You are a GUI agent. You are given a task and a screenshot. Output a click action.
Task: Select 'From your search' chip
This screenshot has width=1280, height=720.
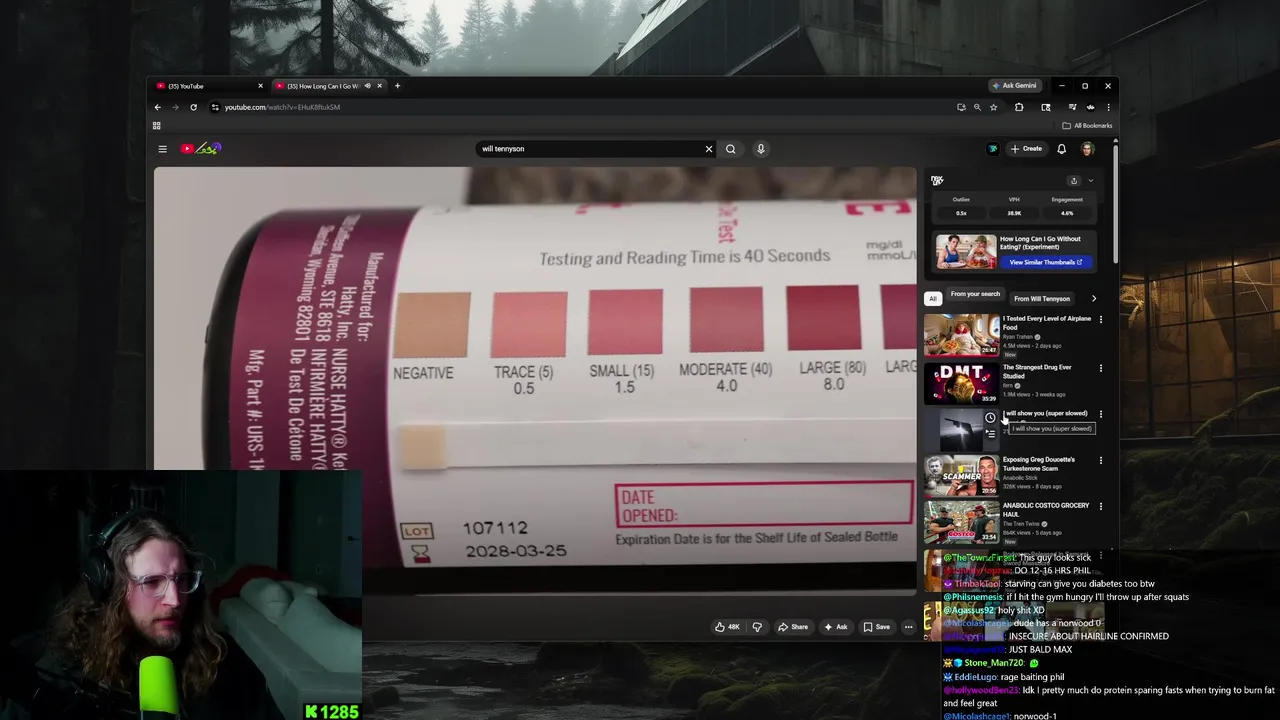pyautogui.click(x=975, y=294)
